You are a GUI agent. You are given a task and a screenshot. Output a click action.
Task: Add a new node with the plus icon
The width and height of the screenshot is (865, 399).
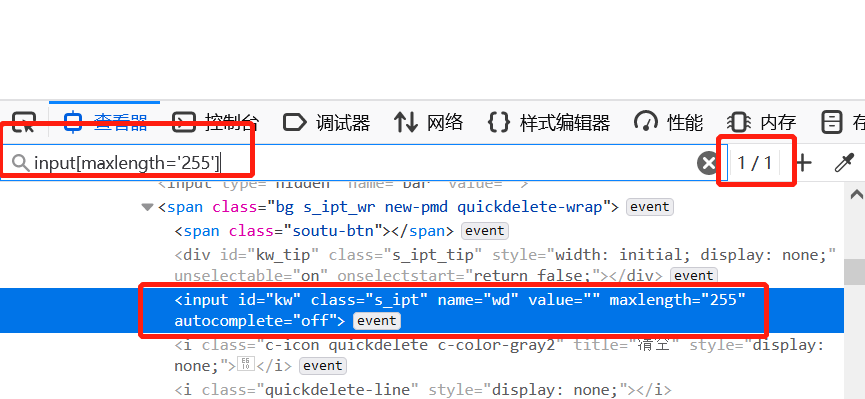804,163
